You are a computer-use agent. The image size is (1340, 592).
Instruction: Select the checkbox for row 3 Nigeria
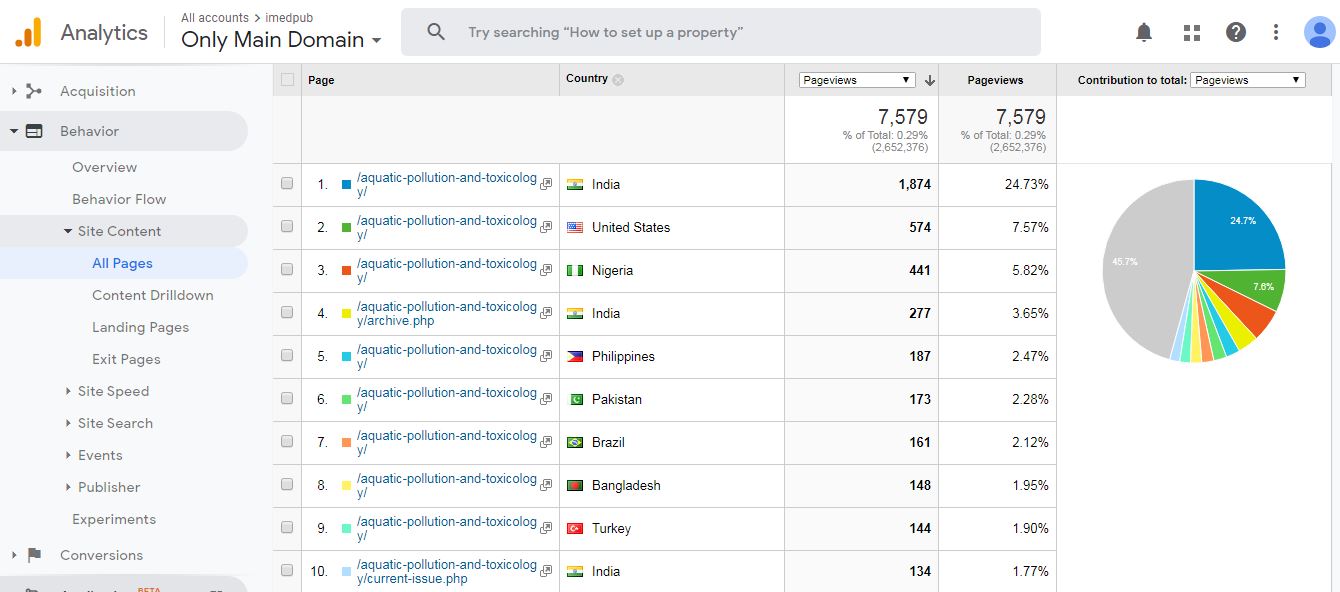[287, 270]
